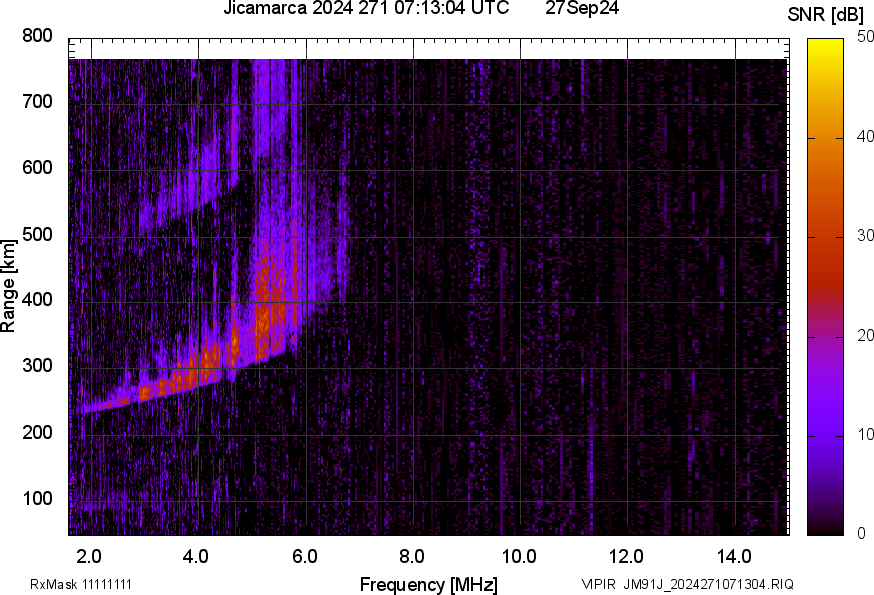This screenshot has height=595, width=874.
Task: Click the plot title 'Jicamarca 2024 271 07:13:04 UTC'
Action: (x=366, y=8)
